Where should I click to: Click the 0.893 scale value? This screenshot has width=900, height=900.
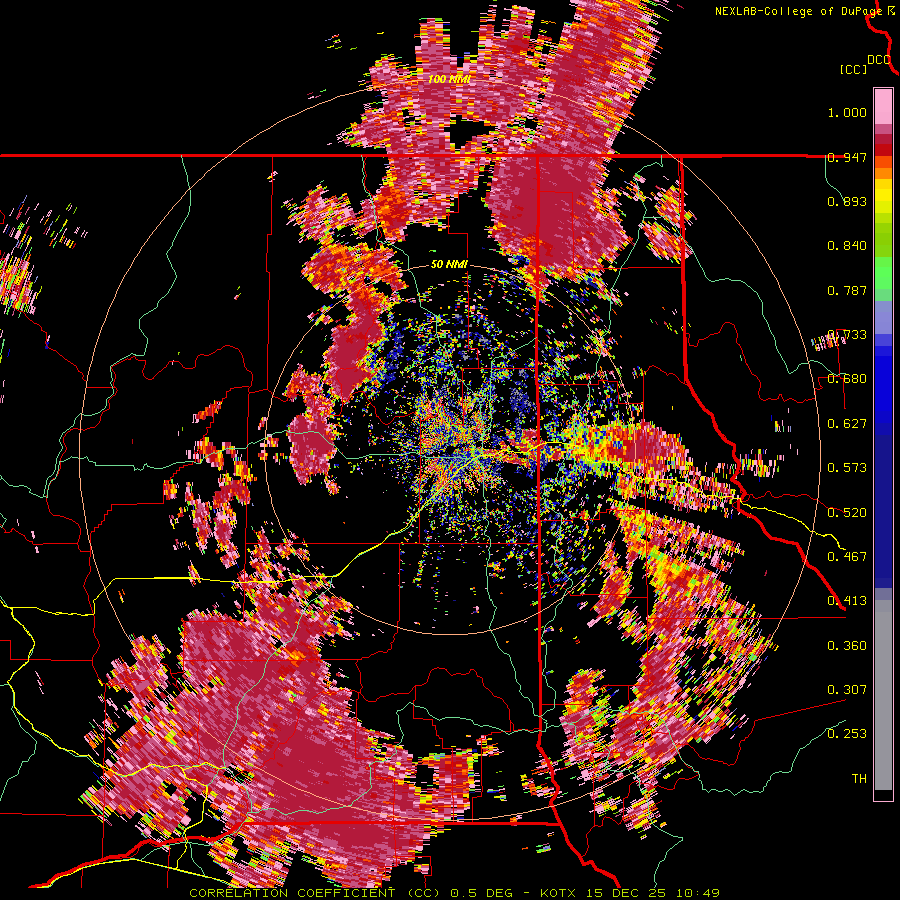tap(847, 201)
